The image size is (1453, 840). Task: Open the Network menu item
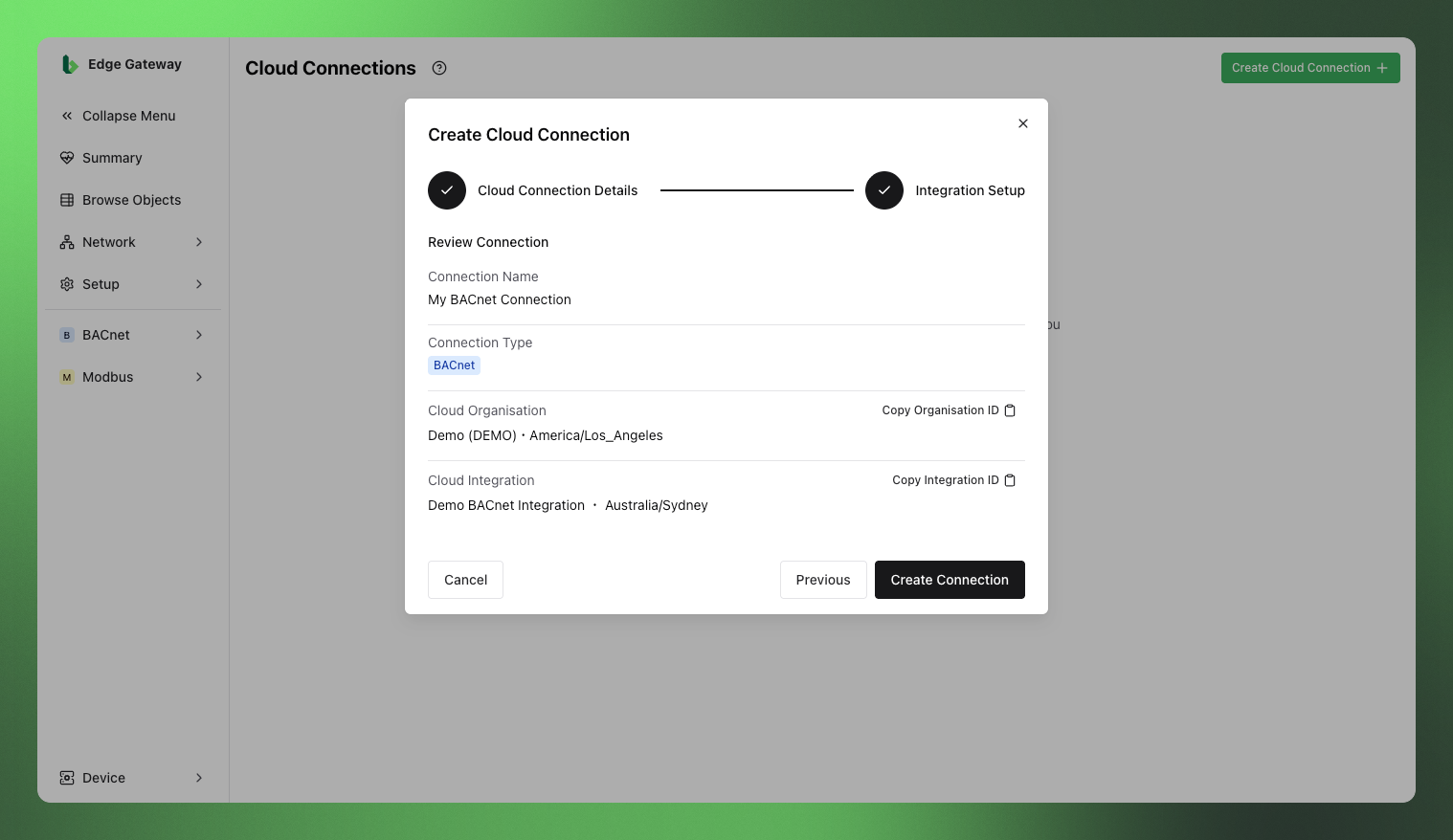point(132,242)
